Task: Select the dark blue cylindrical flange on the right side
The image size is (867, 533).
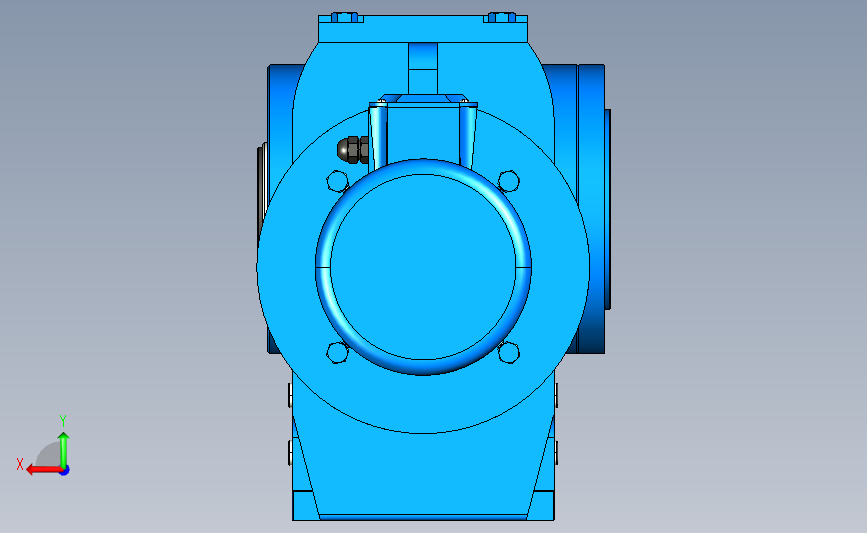Action: pos(591,209)
